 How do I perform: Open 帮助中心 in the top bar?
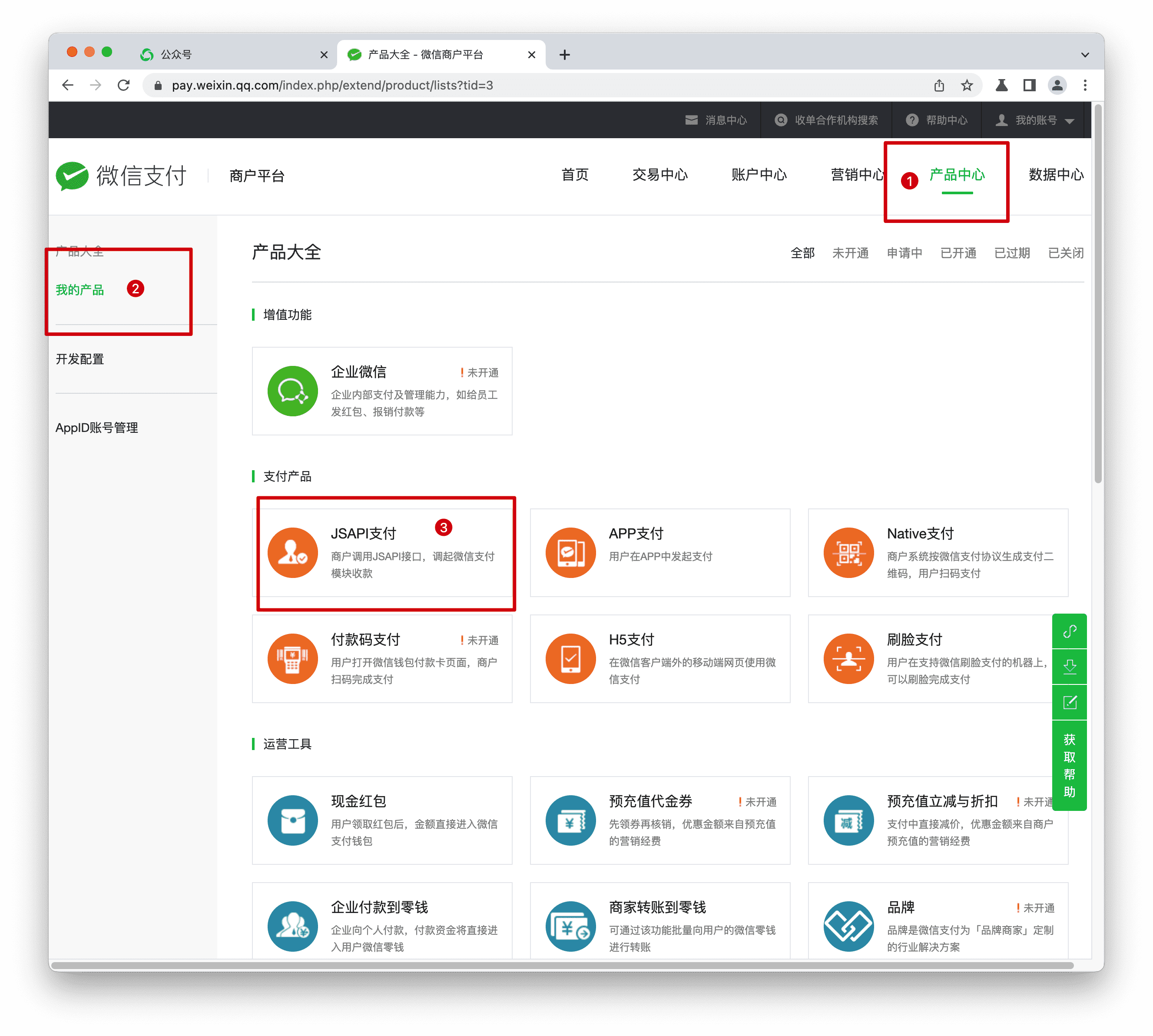937,120
